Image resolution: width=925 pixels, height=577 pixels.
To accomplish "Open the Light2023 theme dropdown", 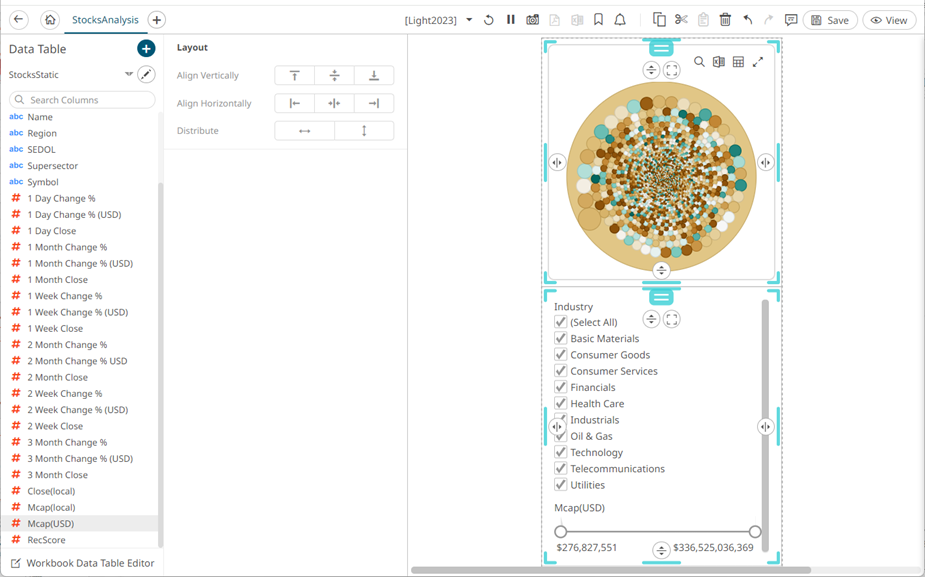I will click(469, 20).
